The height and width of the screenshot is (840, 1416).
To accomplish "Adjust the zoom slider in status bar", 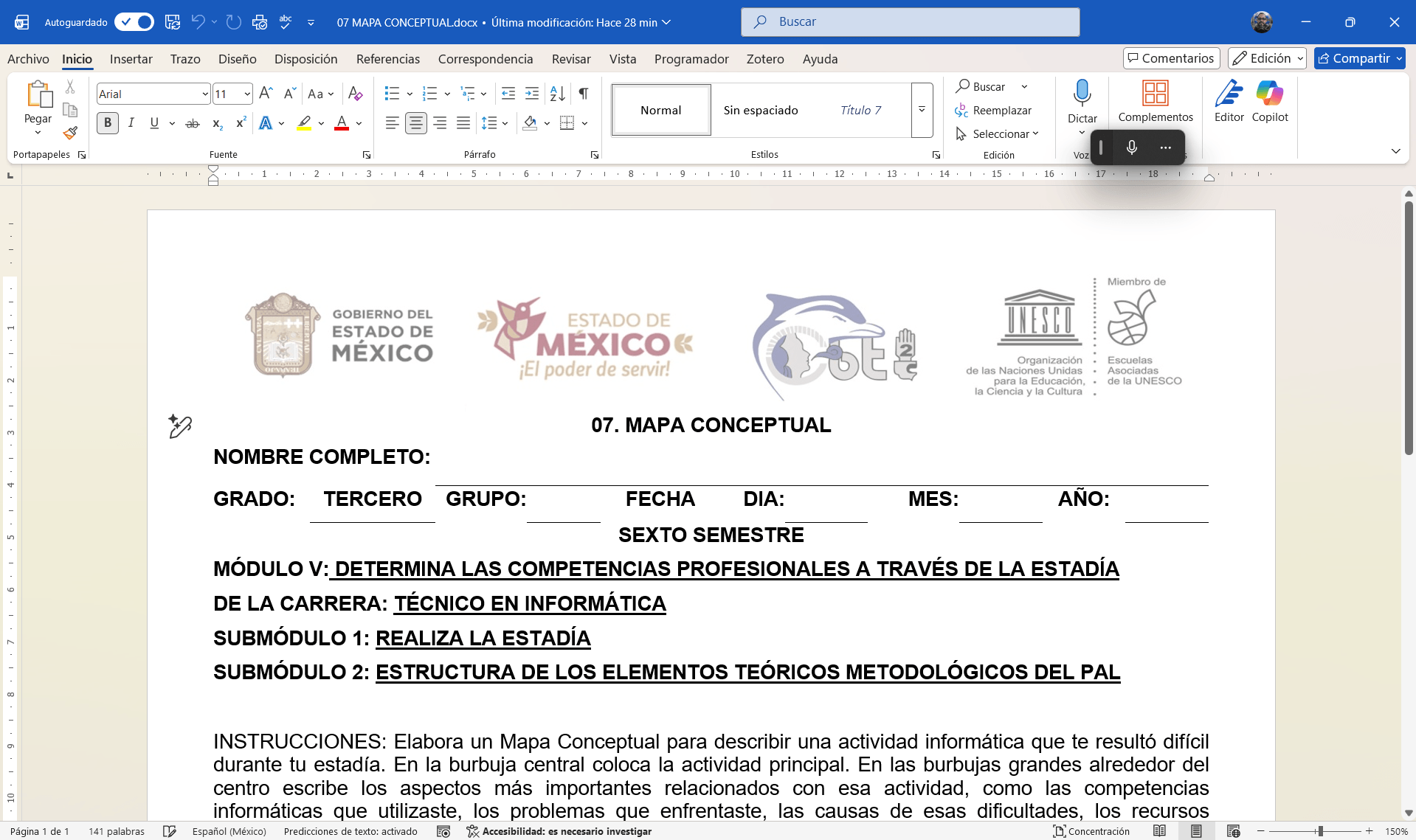I will (x=1320, y=831).
